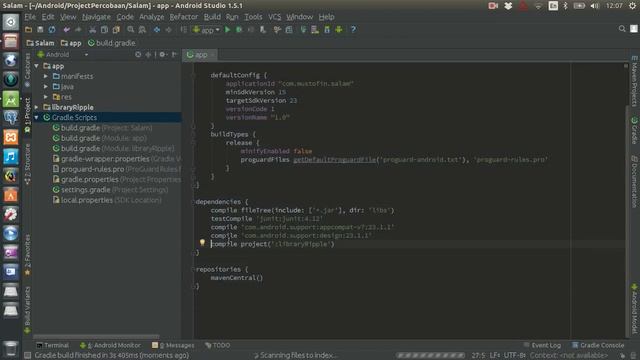The image size is (640, 360).
Task: Click the Project panel horizontal scrollbar
Action: tap(96, 337)
